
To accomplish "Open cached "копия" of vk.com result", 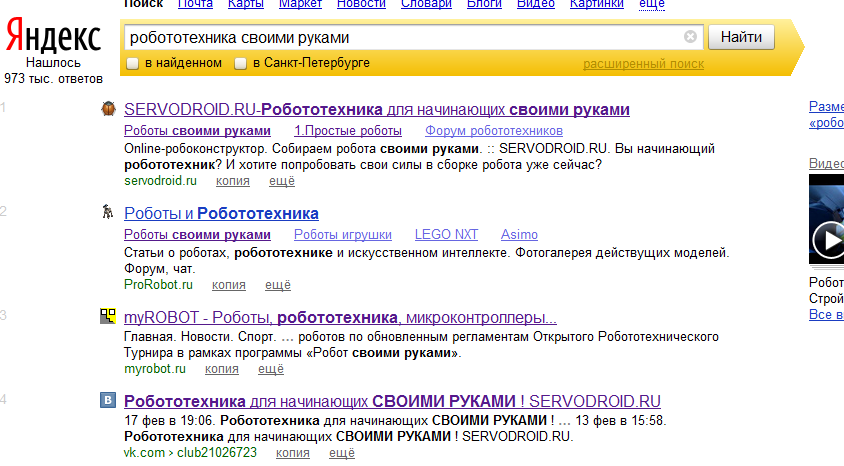I will point(293,453).
